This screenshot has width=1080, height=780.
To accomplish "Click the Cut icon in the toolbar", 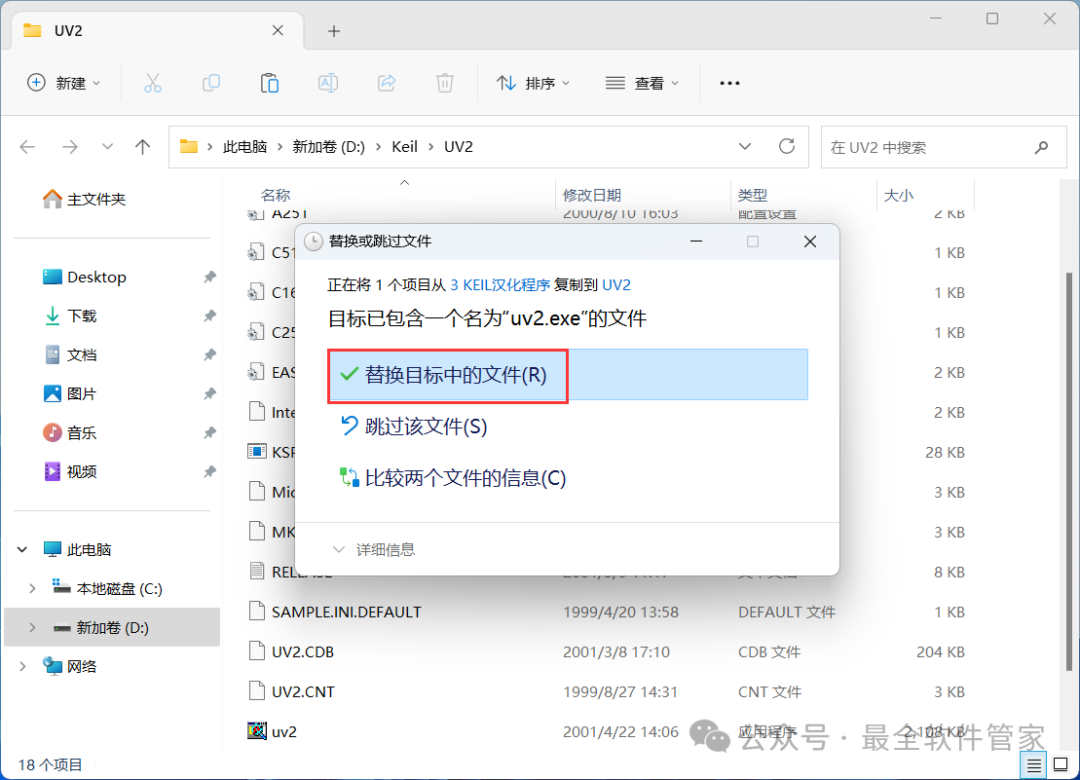I will 152,83.
